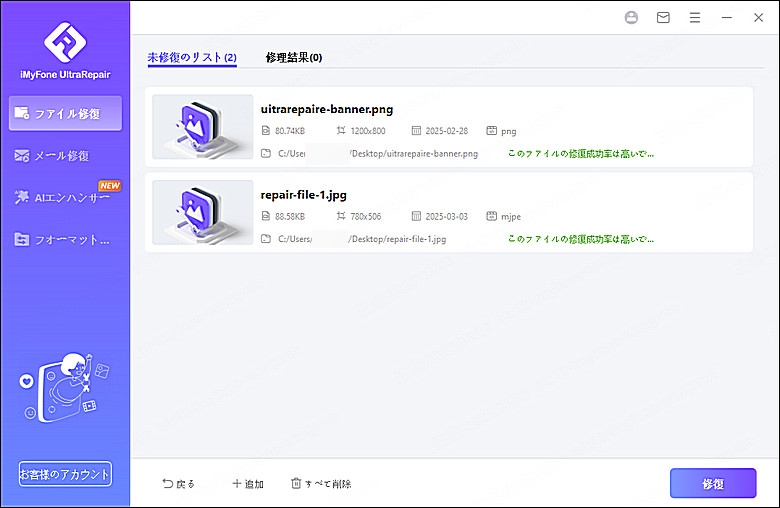Click the お客様のアカウント button
The image size is (780, 508).
[65, 474]
